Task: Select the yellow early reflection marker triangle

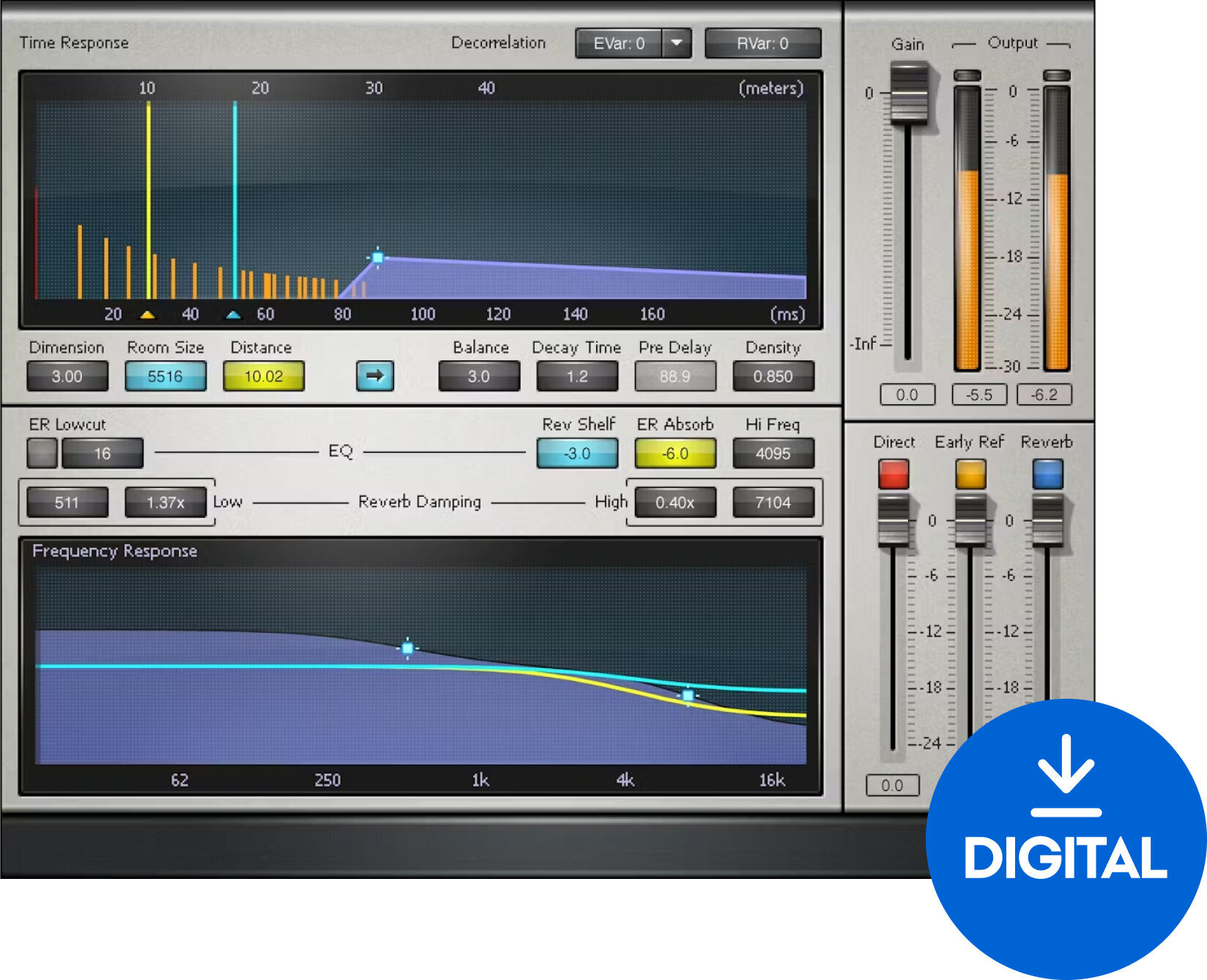Action: click(x=148, y=314)
